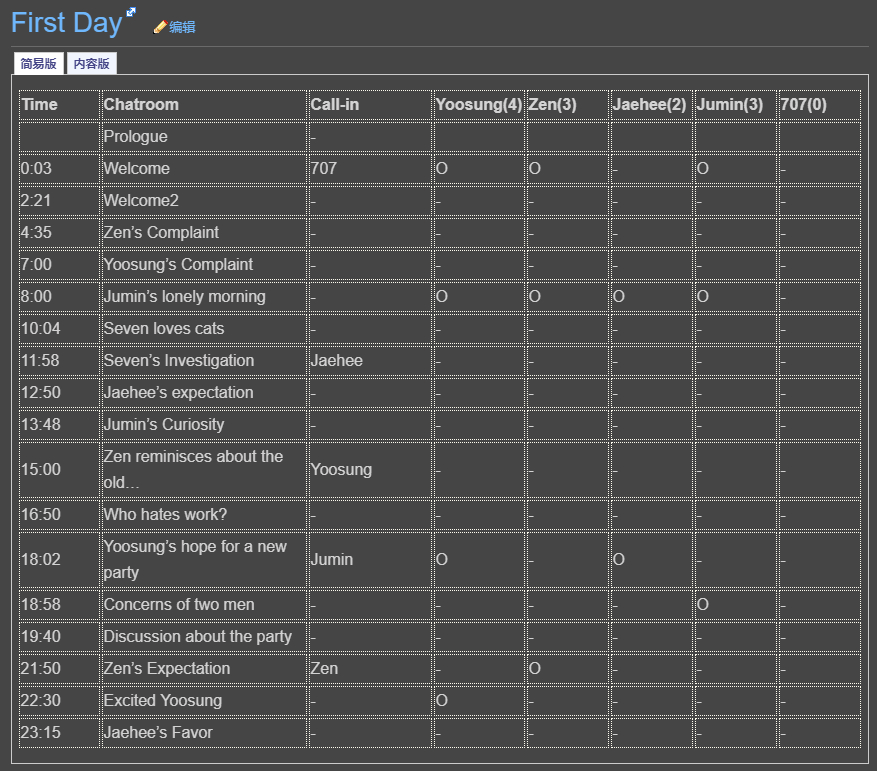Open the First Day heading link

click(67, 23)
